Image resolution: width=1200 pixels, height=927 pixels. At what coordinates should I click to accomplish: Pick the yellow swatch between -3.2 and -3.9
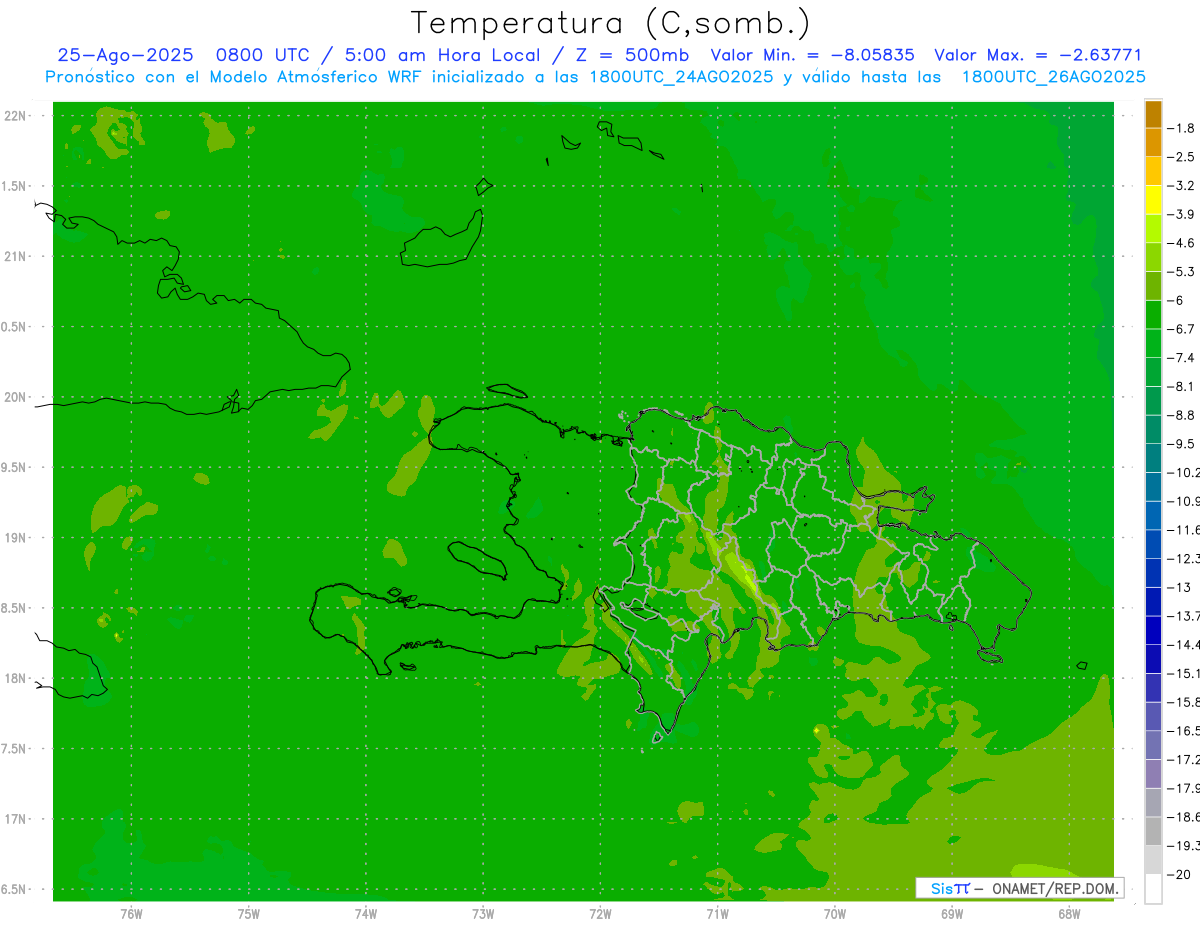1153,200
